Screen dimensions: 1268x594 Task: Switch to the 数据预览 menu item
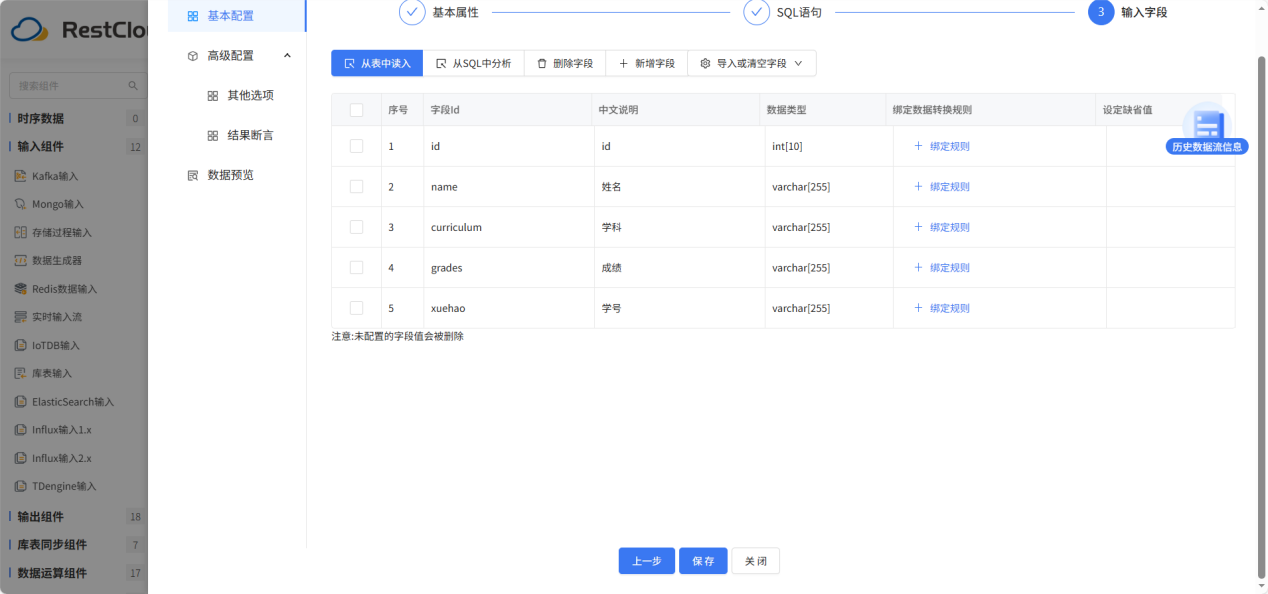click(x=230, y=175)
